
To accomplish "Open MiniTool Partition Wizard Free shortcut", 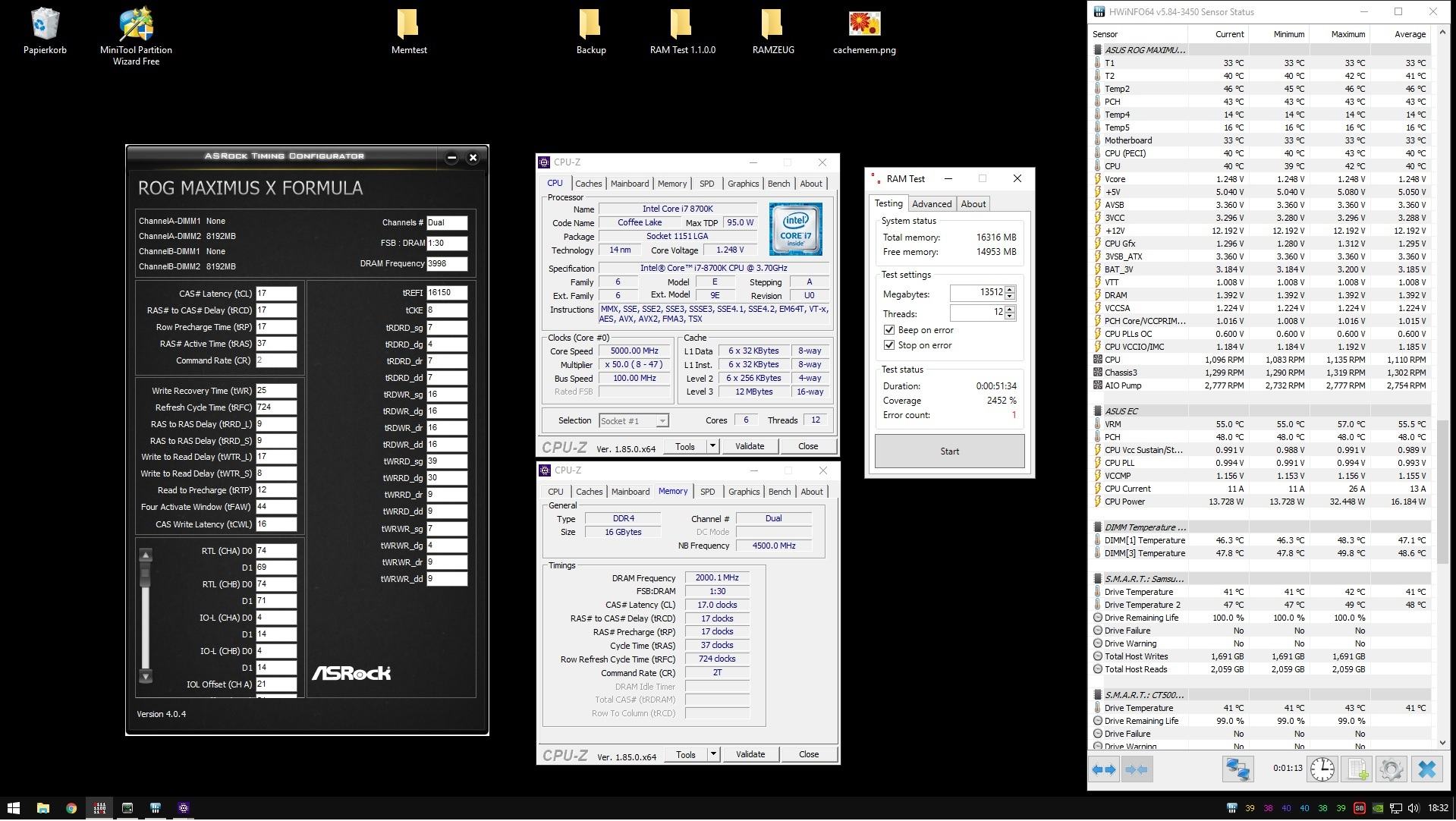I will pos(136,36).
